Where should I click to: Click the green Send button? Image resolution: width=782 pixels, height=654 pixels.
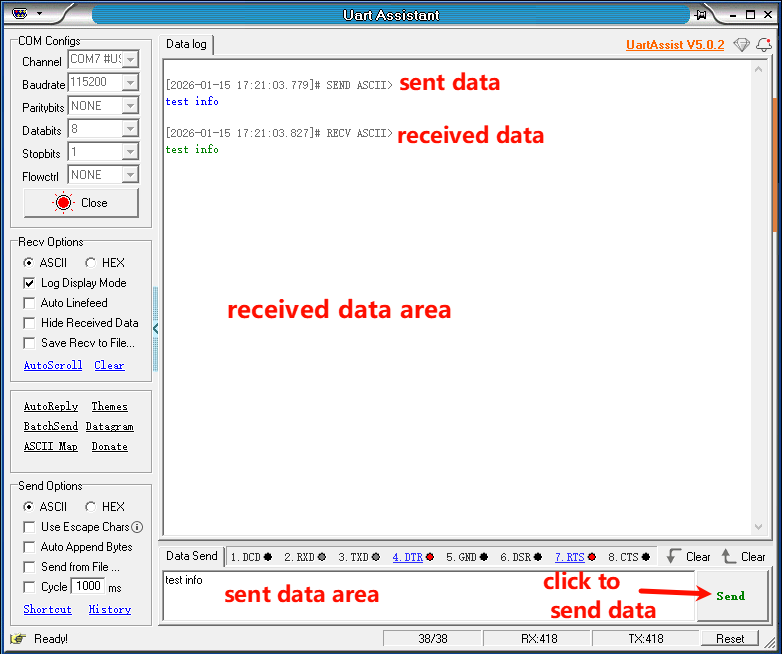[x=731, y=596]
